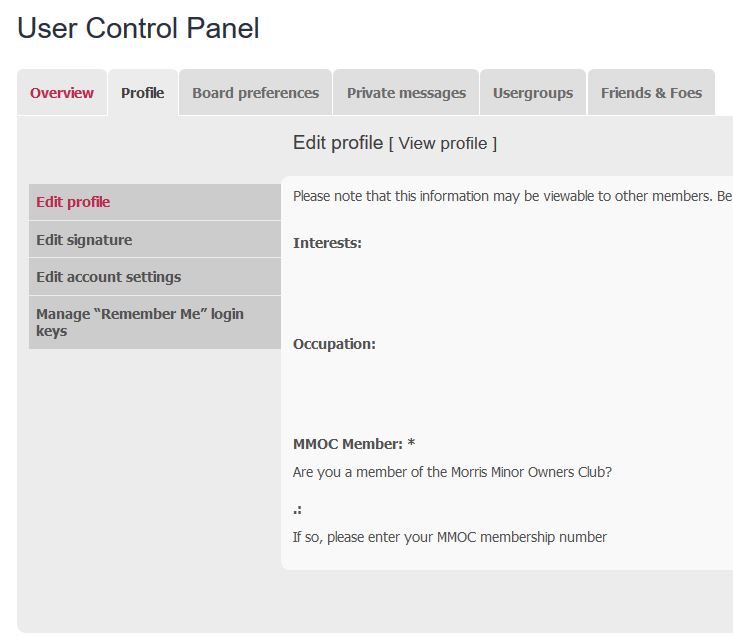Image resolution: width=733 pixels, height=637 pixels.
Task: Click the "Please note" information notice text
Action: point(513,196)
